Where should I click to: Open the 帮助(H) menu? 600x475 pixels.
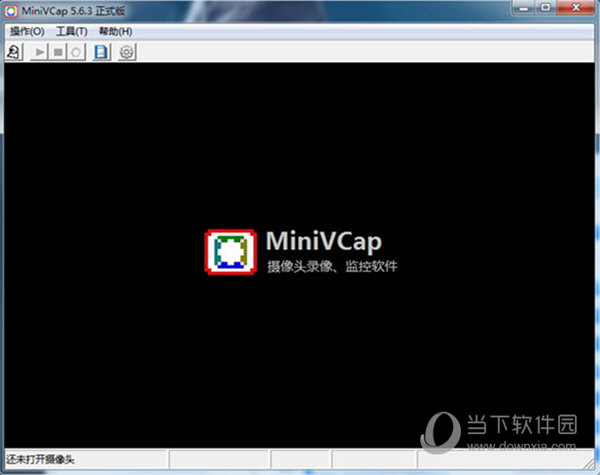pos(116,31)
